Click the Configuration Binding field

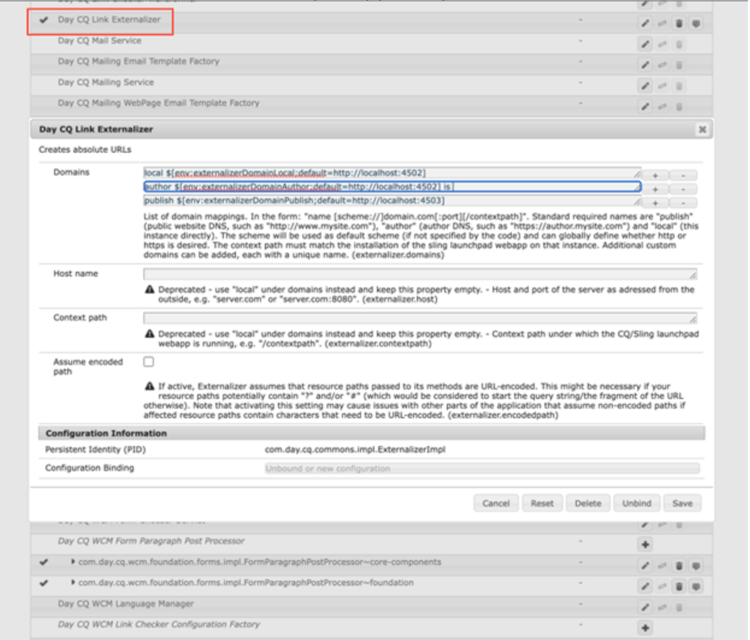(482, 468)
